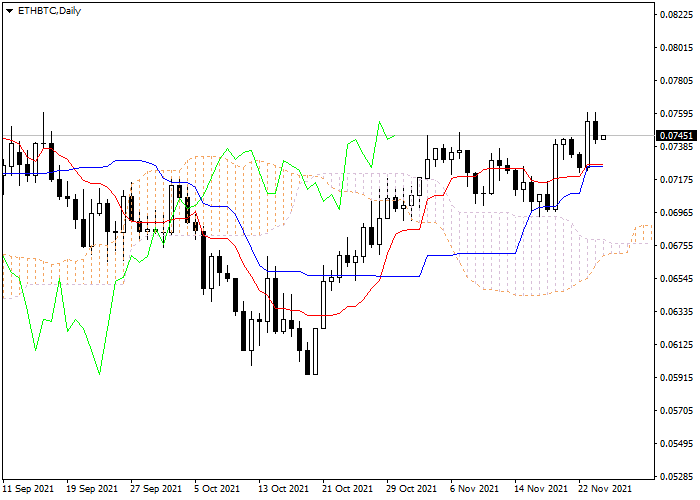
Task: Click the black triangle beside ETHBTC,Daily
Action: click(x=10, y=9)
